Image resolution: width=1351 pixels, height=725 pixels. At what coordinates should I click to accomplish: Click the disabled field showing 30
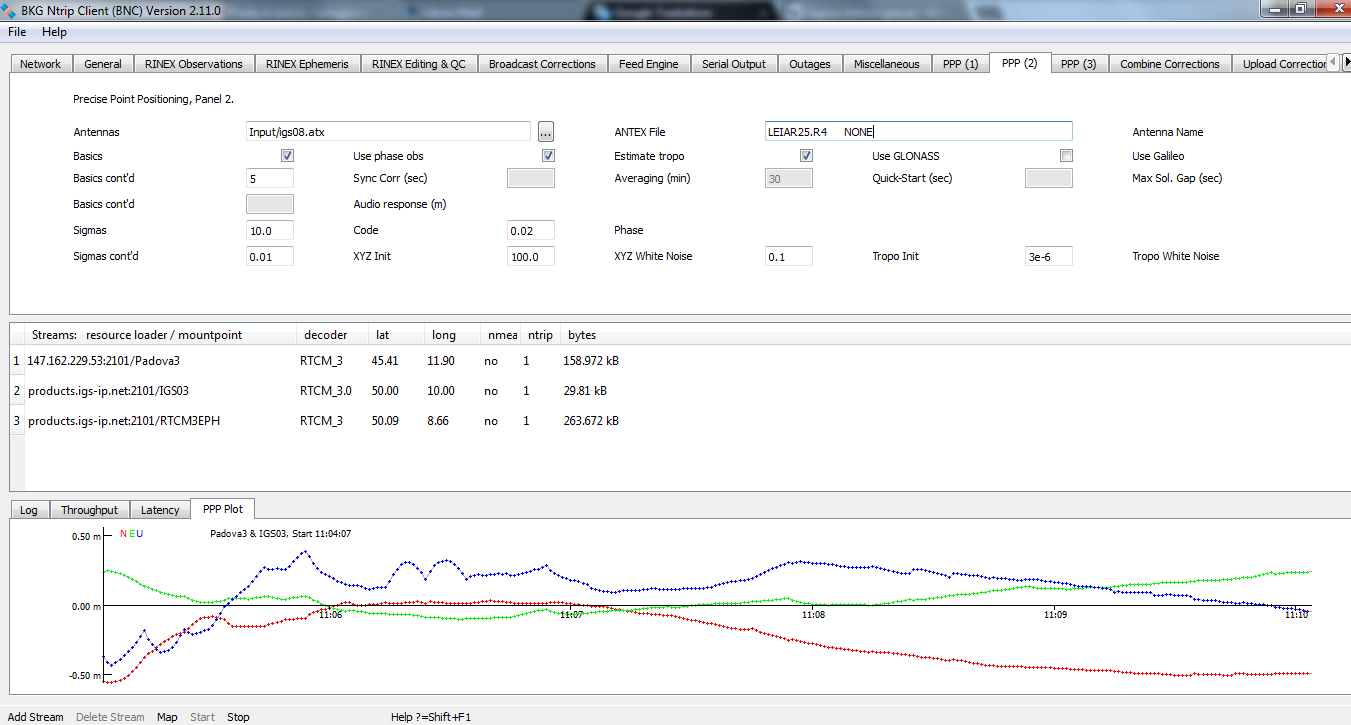789,178
